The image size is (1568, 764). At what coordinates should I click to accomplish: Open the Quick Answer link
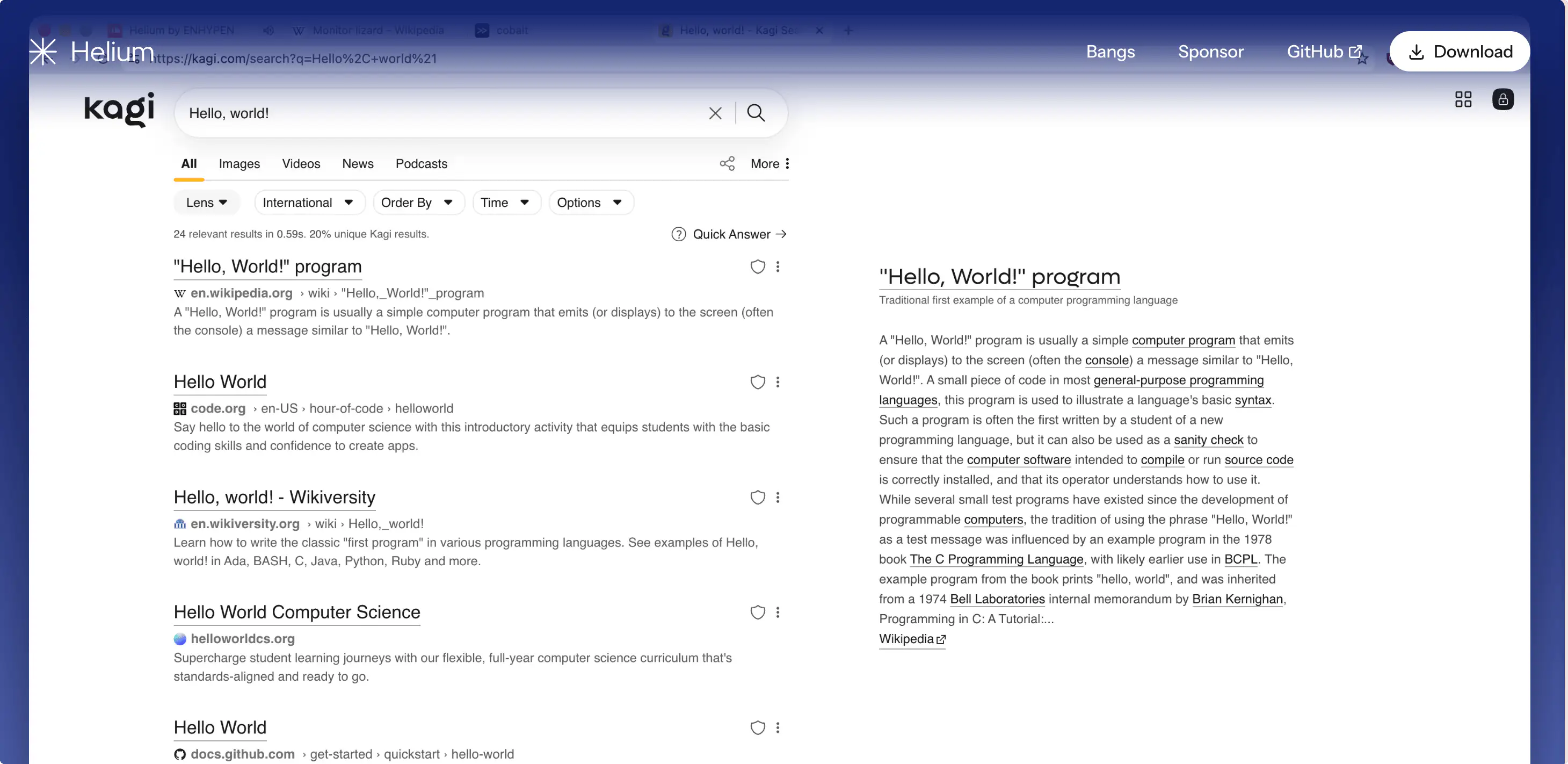click(729, 235)
